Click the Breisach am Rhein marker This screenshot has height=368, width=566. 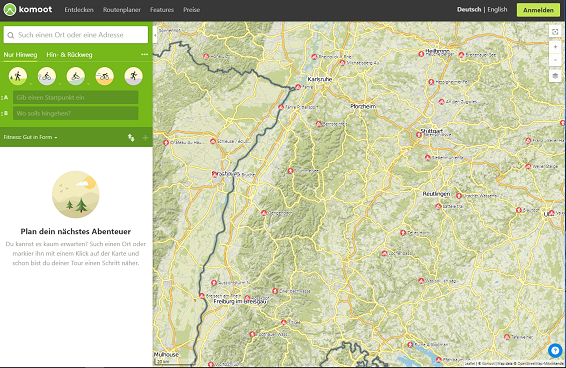point(202,295)
